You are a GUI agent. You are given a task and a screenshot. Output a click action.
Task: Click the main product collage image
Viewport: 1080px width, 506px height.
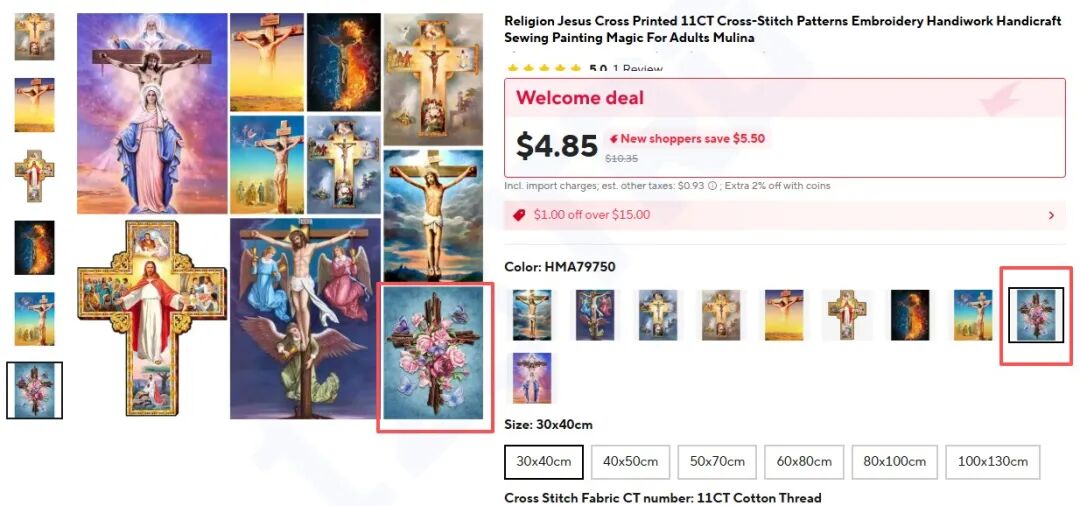tap(280, 215)
